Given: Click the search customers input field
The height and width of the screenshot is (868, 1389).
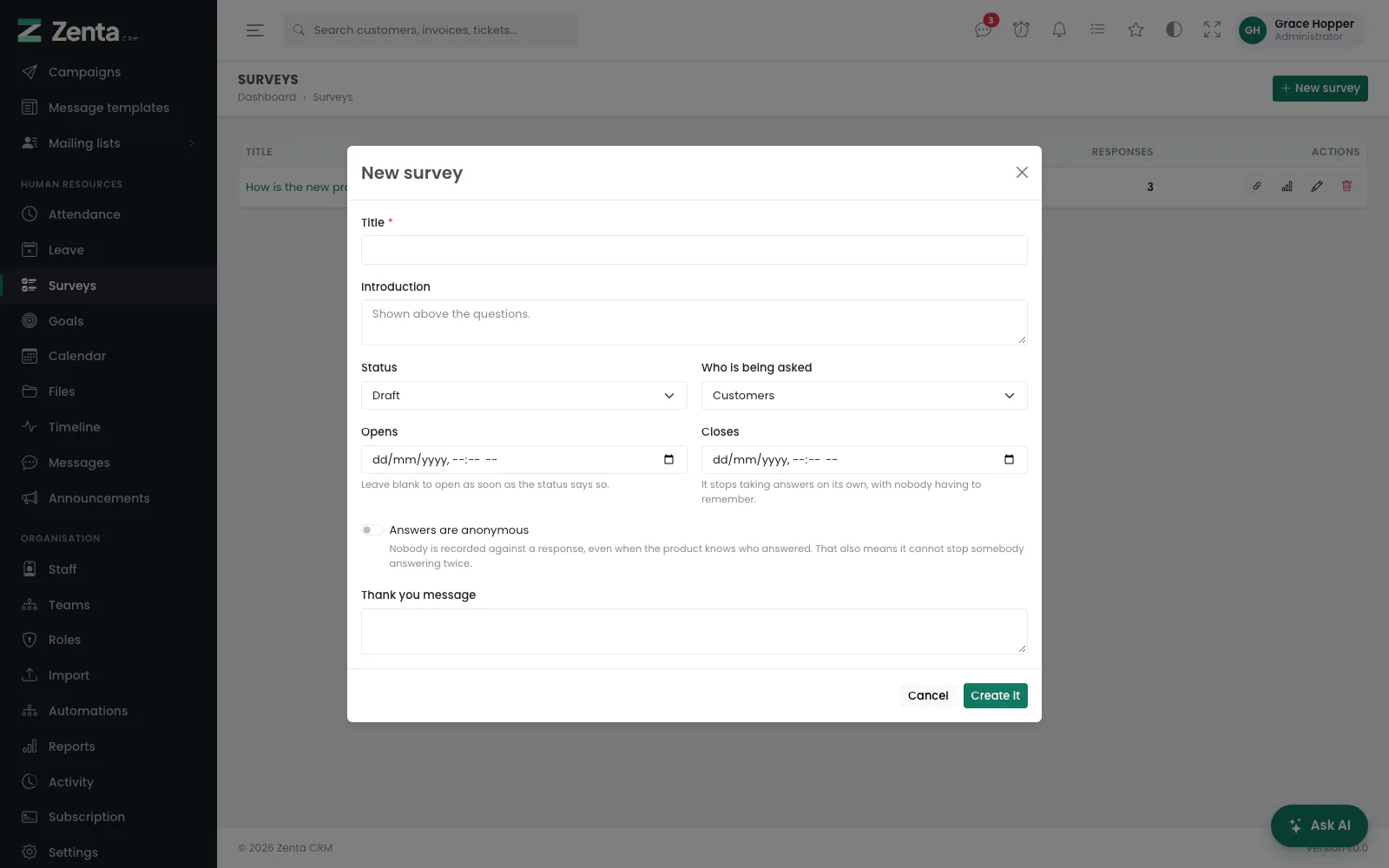Looking at the screenshot, I should click(431, 30).
